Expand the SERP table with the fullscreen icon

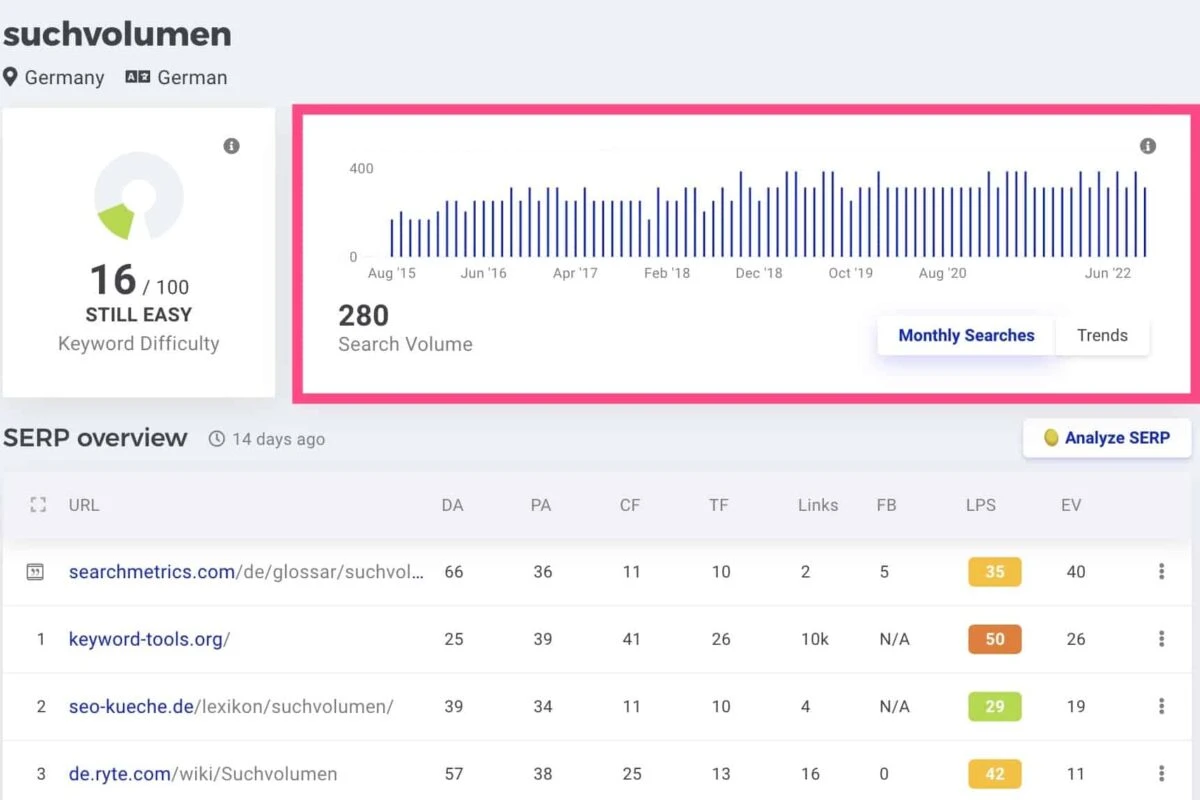pos(38,505)
